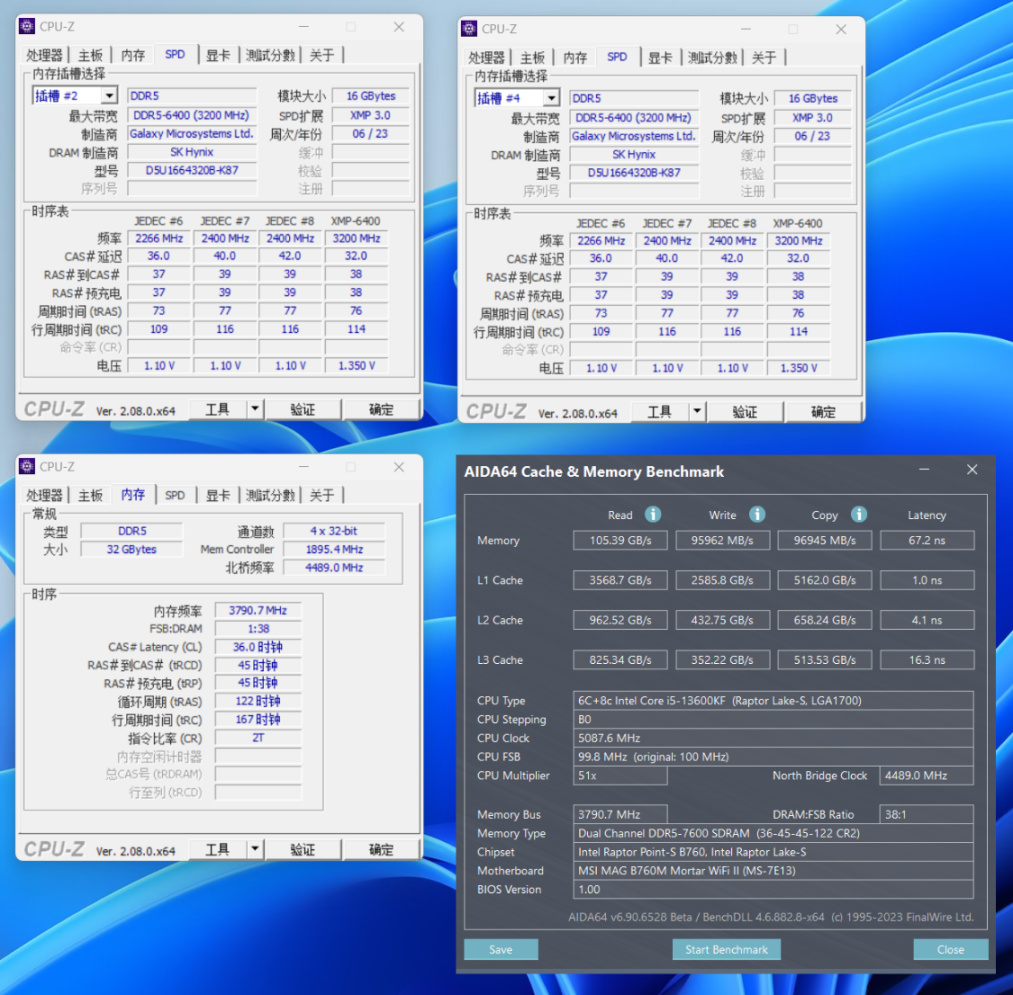This screenshot has width=1013, height=995.
Task: Click Close button in AIDA64 benchmark
Action: 950,949
